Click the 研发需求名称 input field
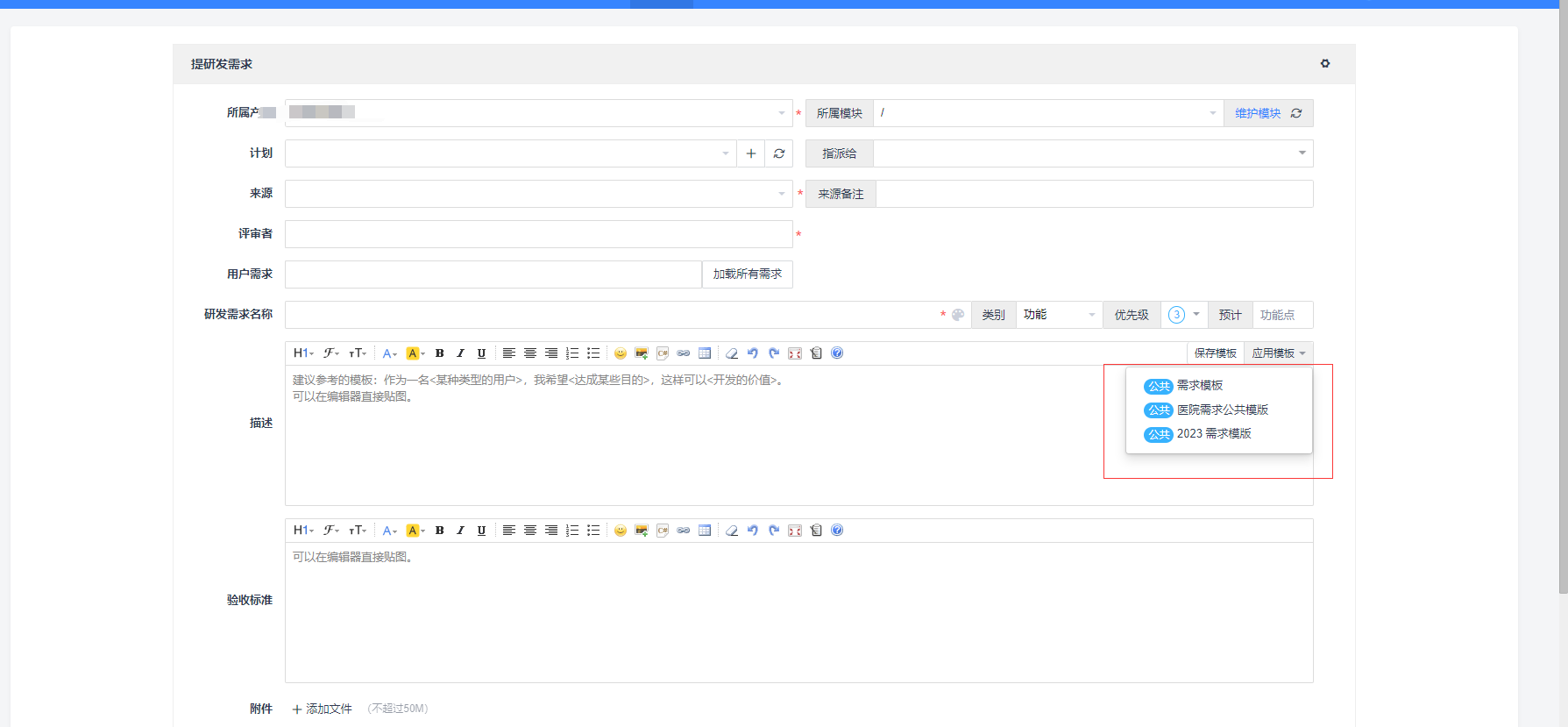Image resolution: width=1568 pixels, height=727 pixels. coord(610,315)
